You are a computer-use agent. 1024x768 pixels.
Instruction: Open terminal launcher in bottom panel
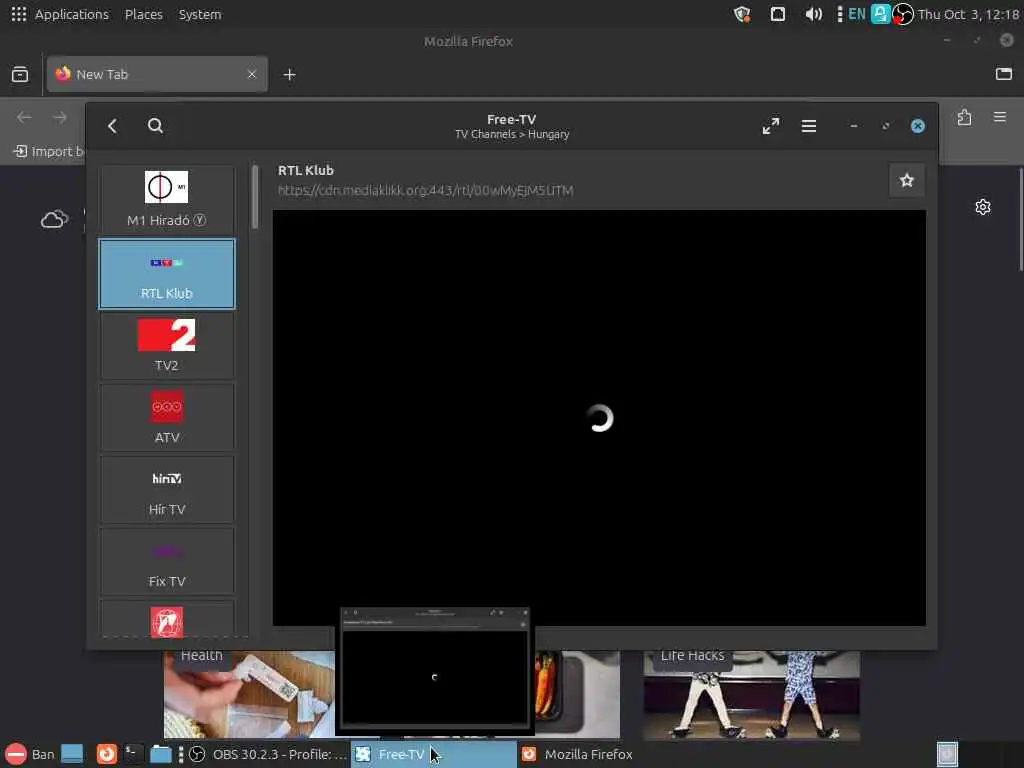pos(133,754)
